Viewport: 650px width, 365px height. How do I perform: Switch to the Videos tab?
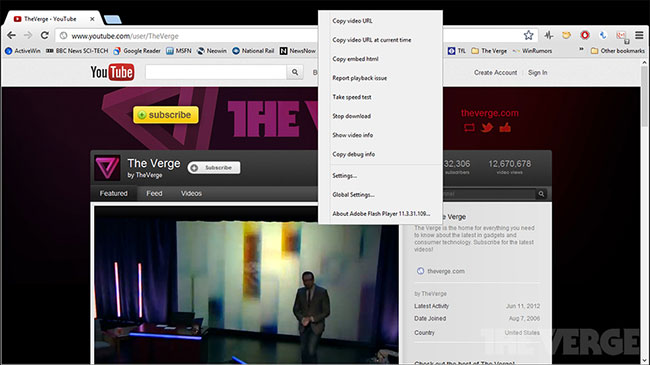[191, 193]
